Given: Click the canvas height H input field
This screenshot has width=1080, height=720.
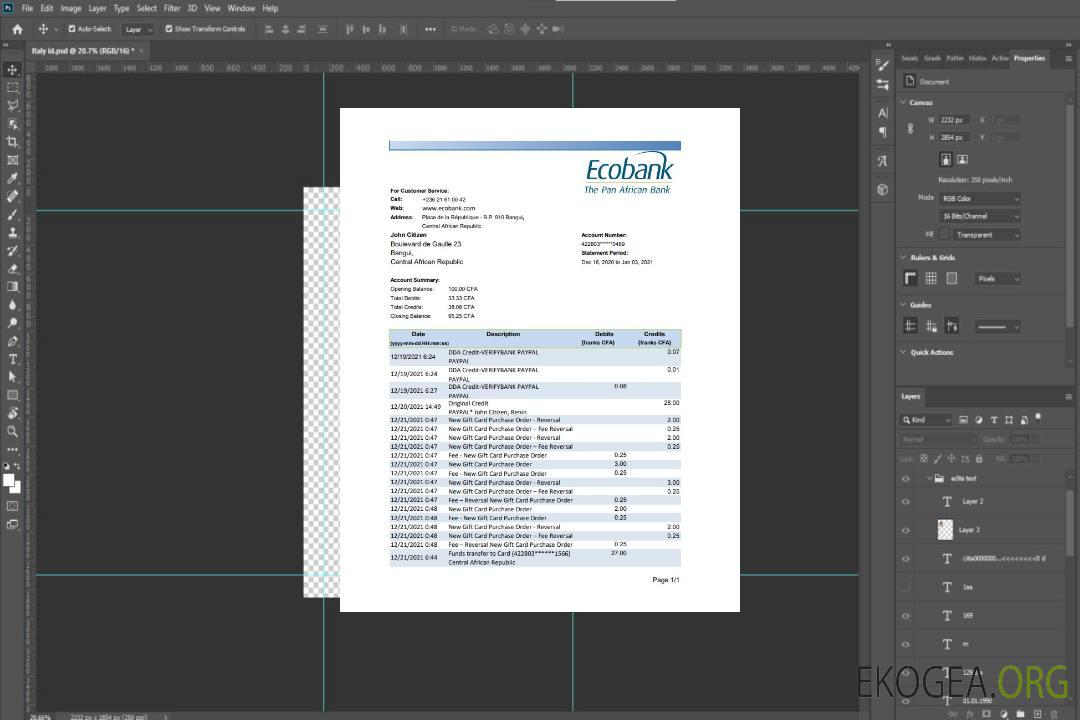Looking at the screenshot, I should point(954,138).
